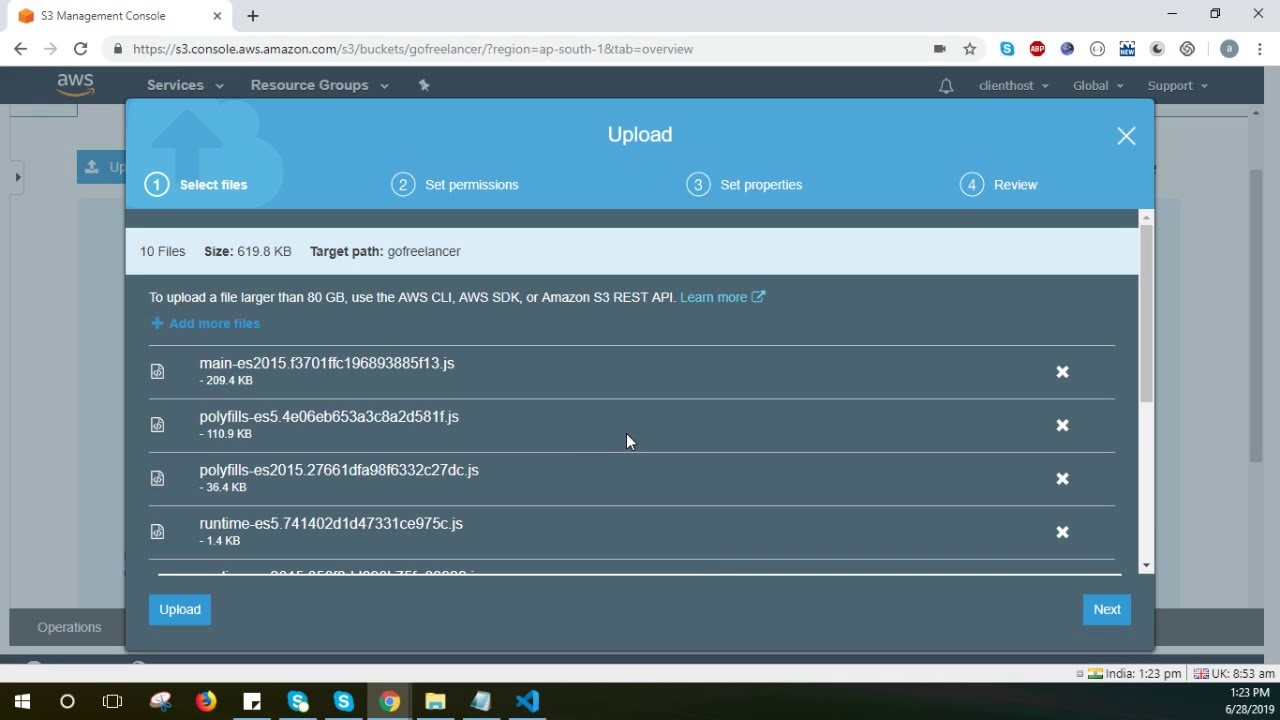Open File Explorer from the taskbar

(x=435, y=701)
